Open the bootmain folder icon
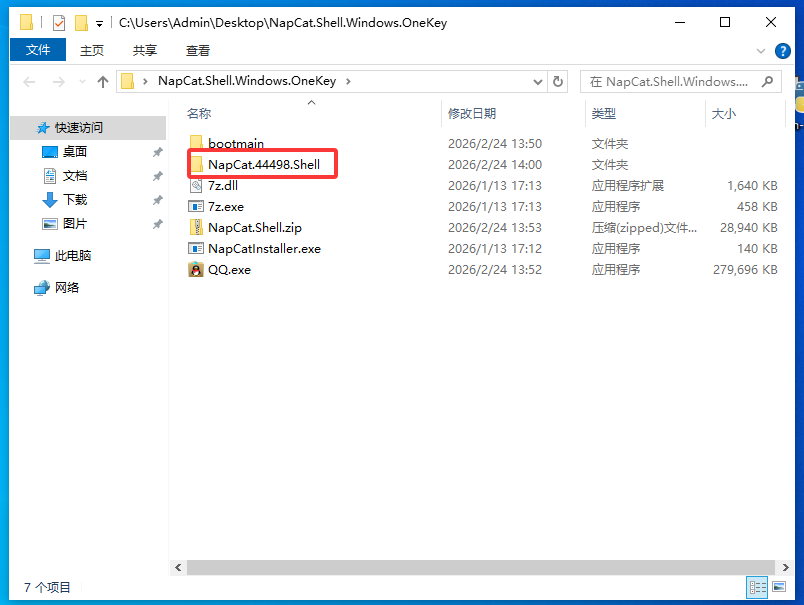Viewport: 804px width, 605px height. [x=196, y=143]
